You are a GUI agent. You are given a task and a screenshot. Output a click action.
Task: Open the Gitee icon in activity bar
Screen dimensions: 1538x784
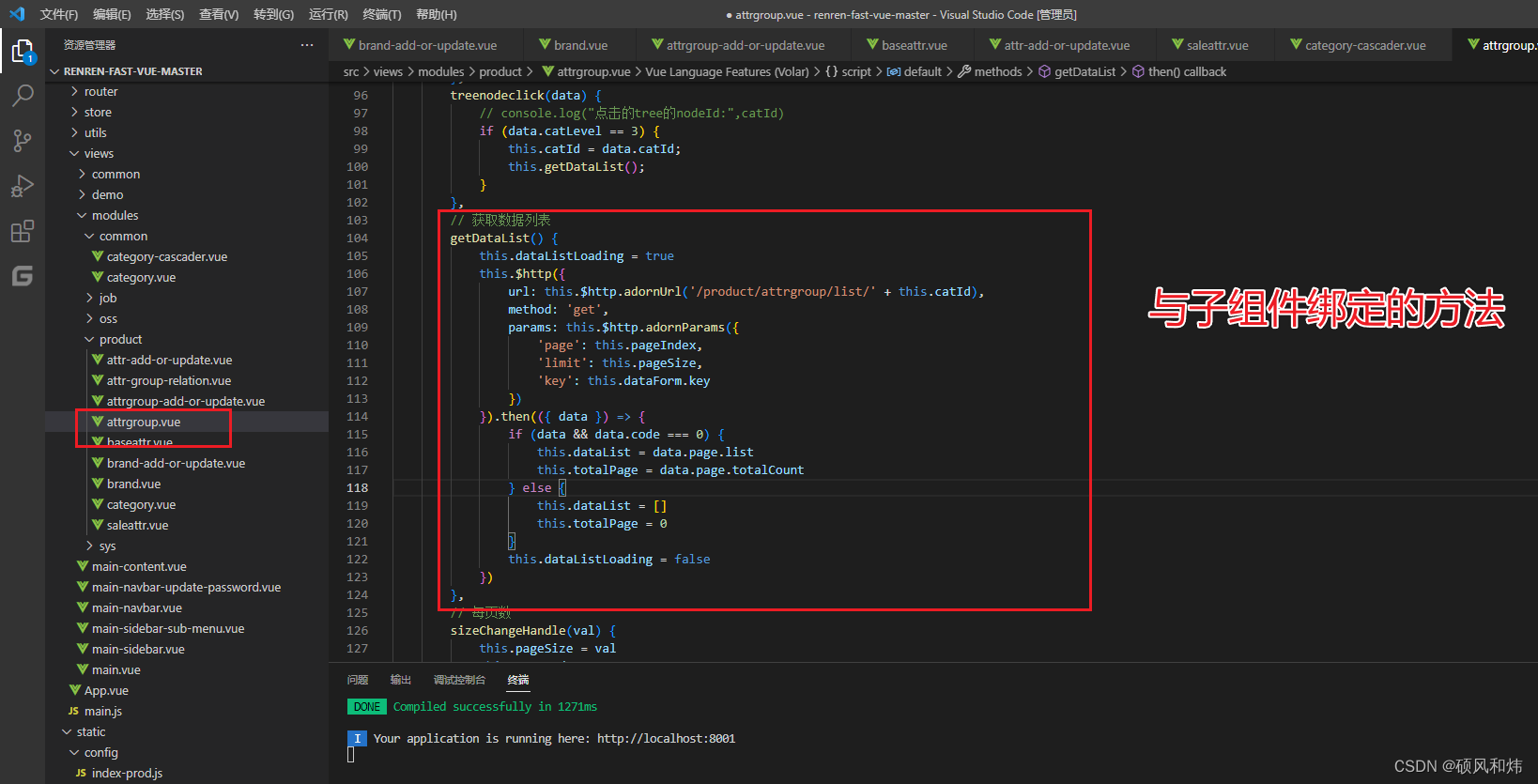tap(23, 276)
